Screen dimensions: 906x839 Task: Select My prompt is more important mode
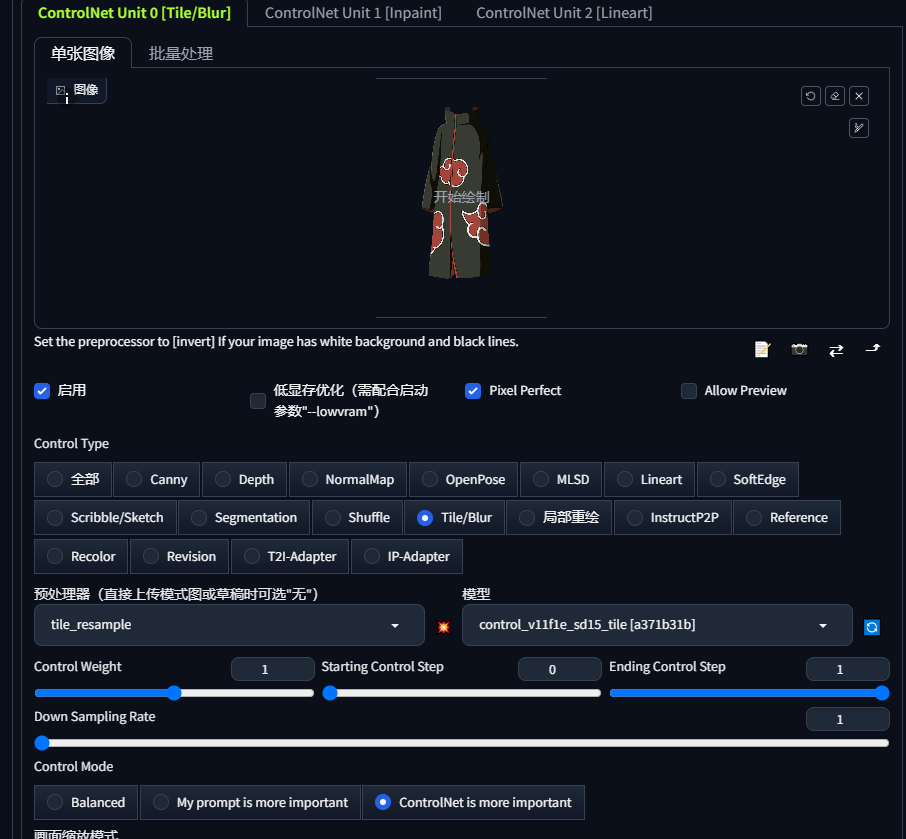point(250,803)
